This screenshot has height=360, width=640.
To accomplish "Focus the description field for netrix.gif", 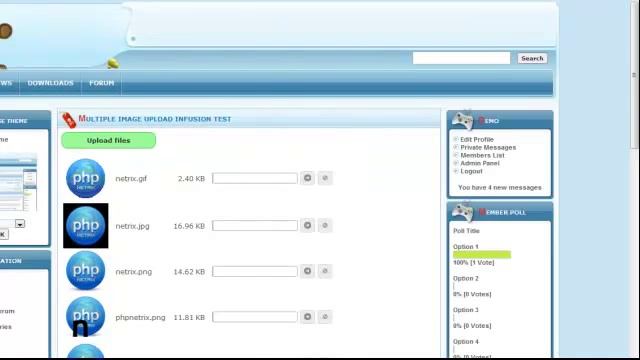I will (255, 178).
